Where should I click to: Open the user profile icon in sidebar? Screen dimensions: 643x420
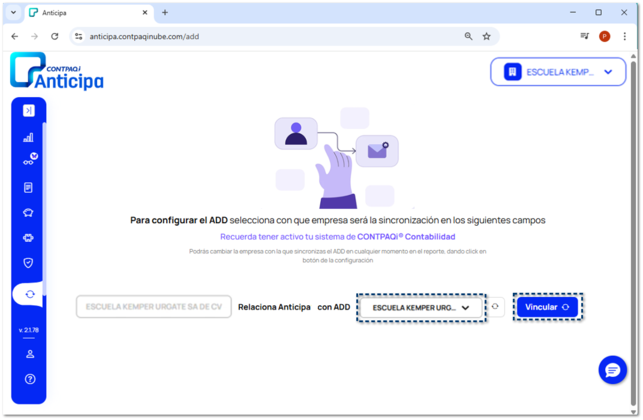tap(30, 354)
